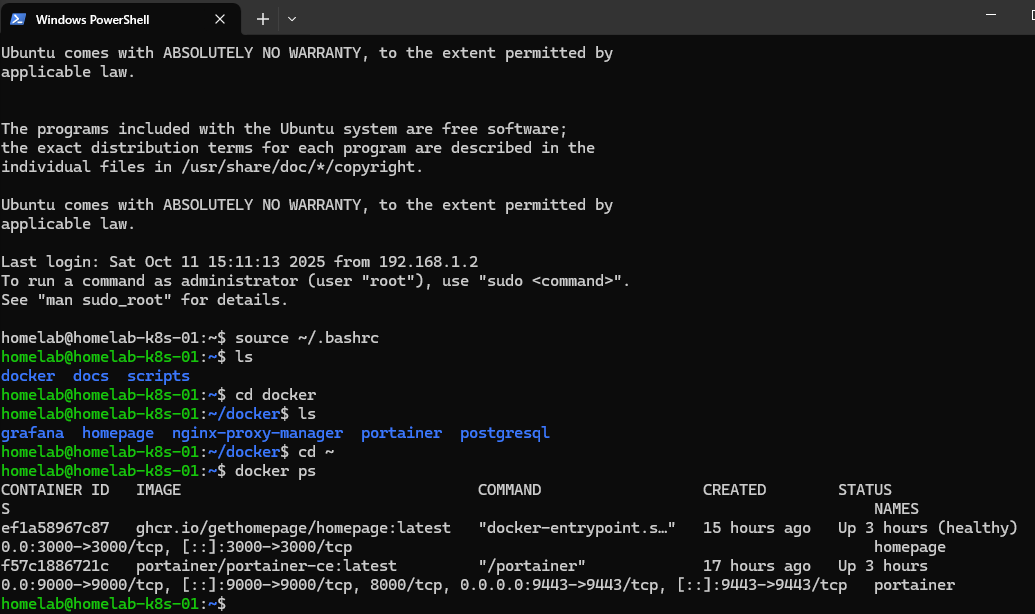The width and height of the screenshot is (1035, 614).
Task: Click the "docker-entrypoint.s…" command text
Action: [x=577, y=528]
